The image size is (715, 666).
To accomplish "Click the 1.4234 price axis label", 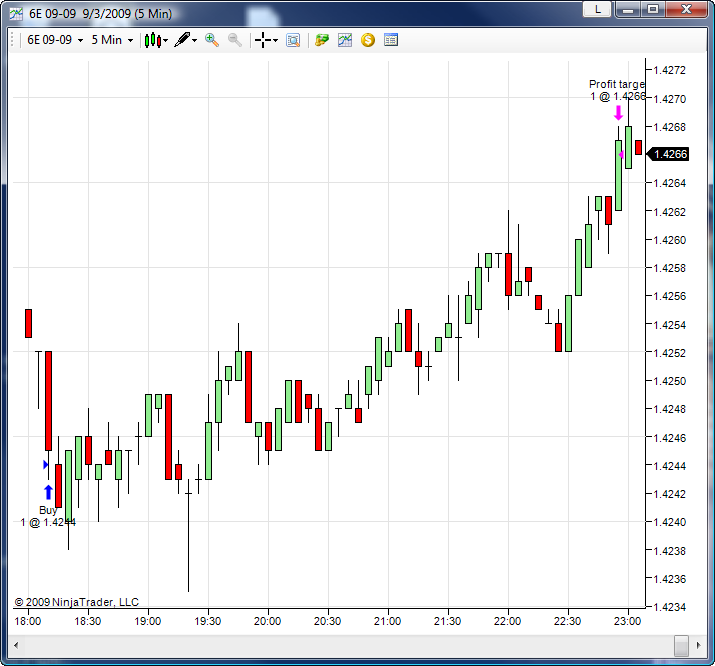I will [x=669, y=607].
